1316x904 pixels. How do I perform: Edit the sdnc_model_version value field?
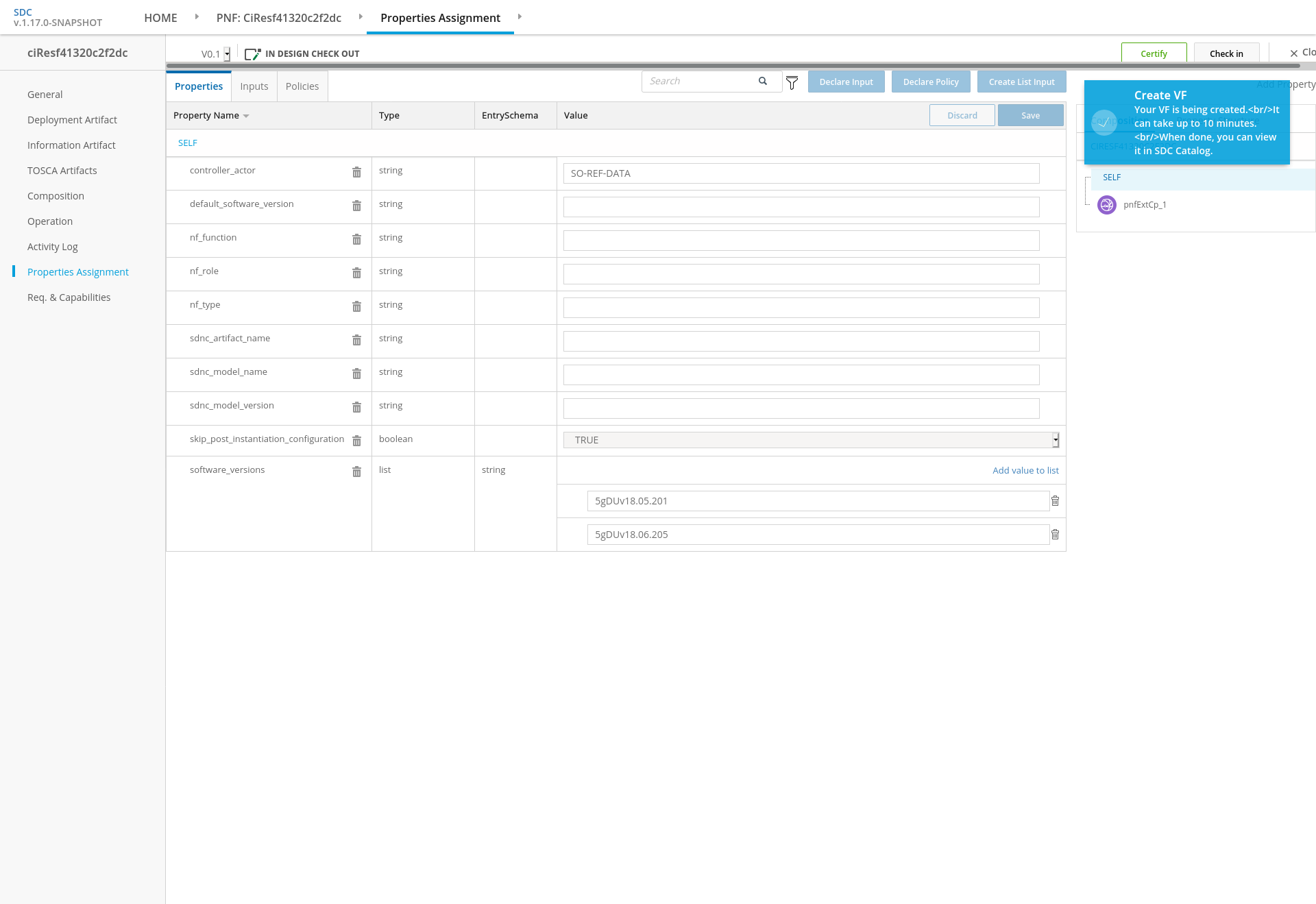801,408
